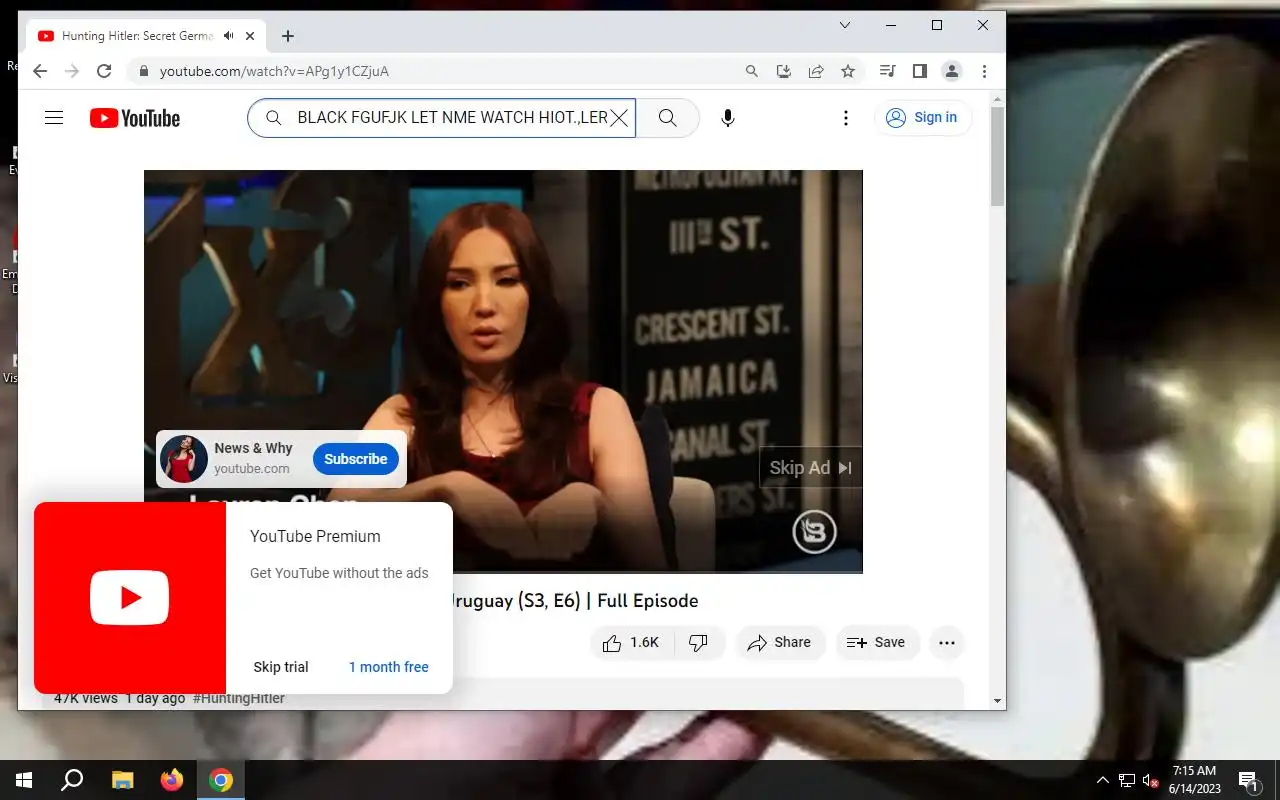Open the taskbar clock and date

(x=1195, y=780)
